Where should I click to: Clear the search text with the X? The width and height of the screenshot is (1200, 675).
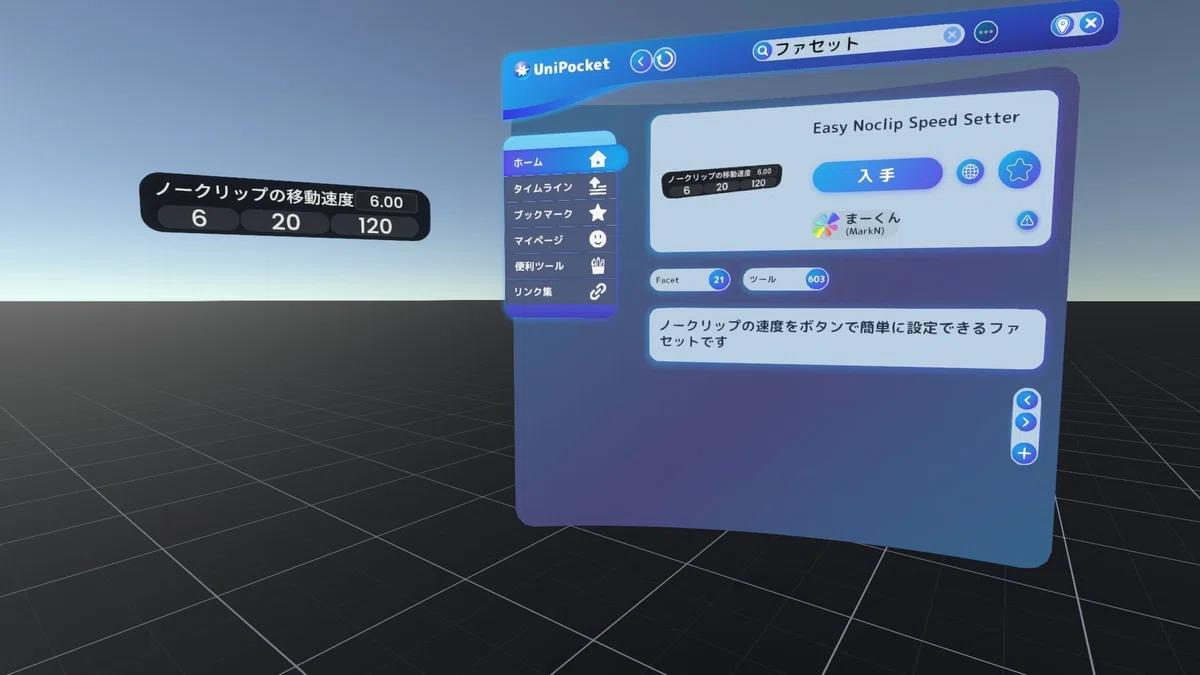click(952, 35)
